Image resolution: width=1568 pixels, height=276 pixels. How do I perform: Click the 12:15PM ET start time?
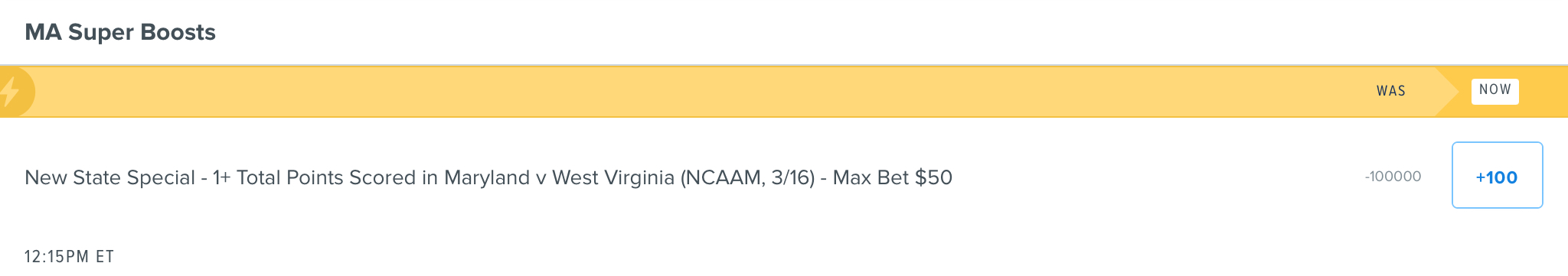[x=70, y=257]
